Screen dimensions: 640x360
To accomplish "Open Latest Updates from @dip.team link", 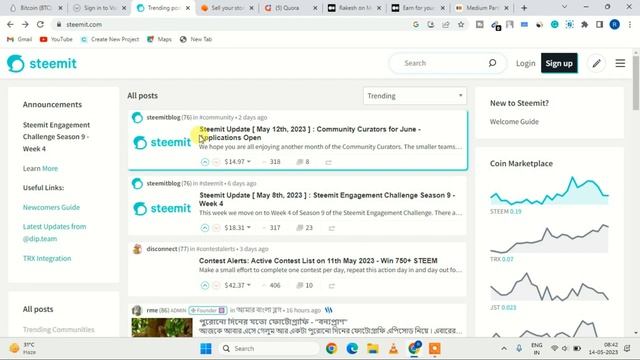I will (x=54, y=233).
